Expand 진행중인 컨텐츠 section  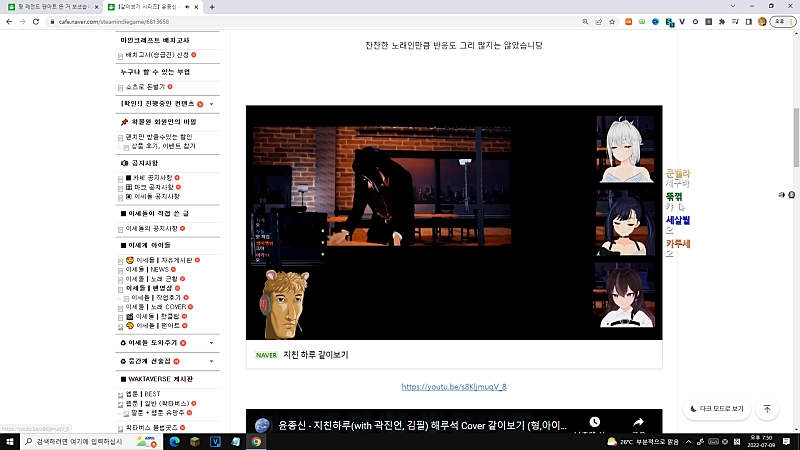(x=212, y=104)
